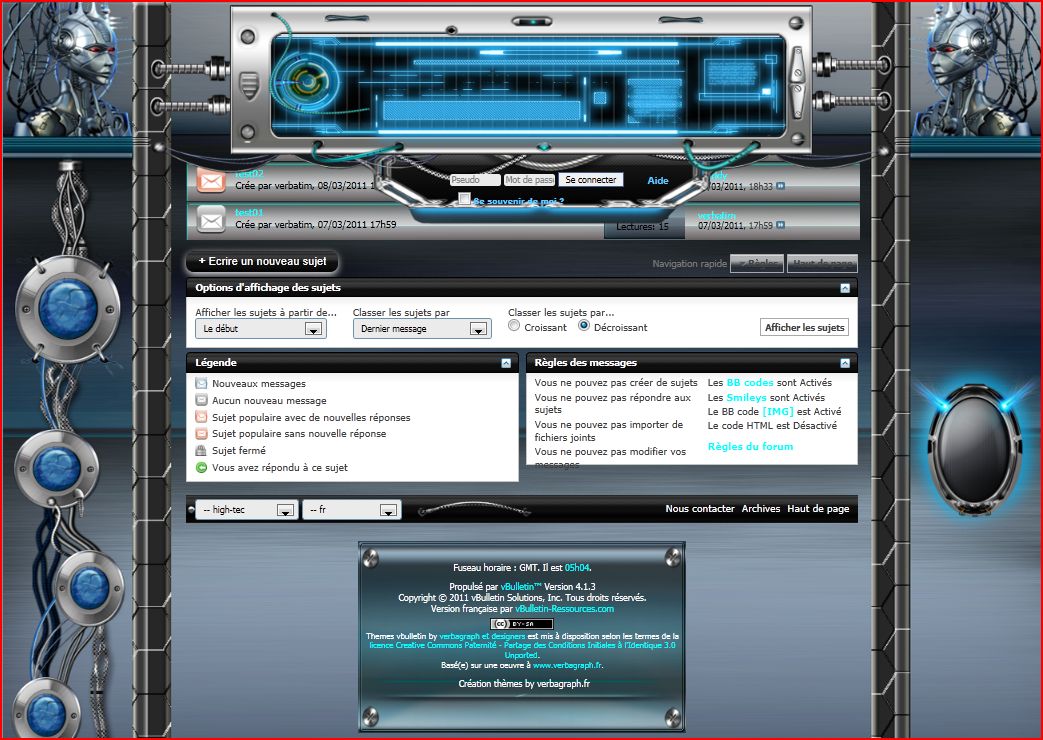Collapse the 'Options d'affichage des sujets' panel

tap(845, 288)
